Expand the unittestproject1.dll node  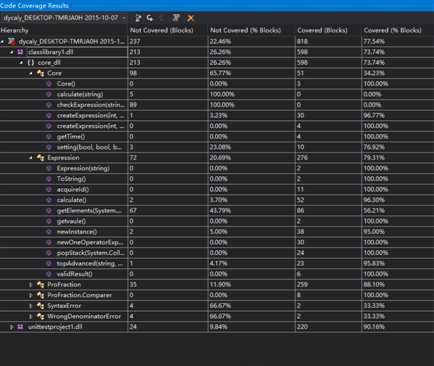click(12, 327)
